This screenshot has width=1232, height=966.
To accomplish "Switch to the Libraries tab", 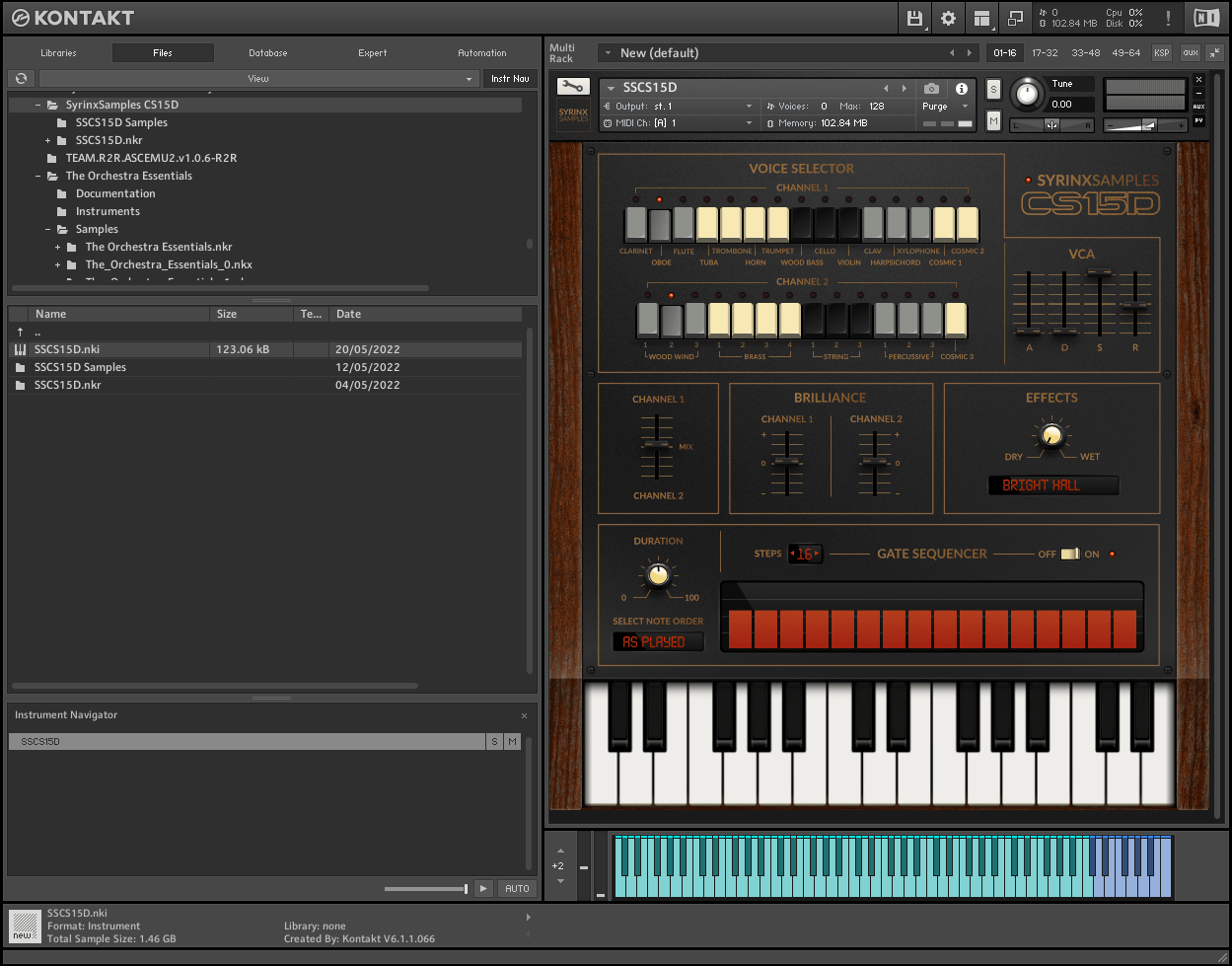I will (58, 53).
